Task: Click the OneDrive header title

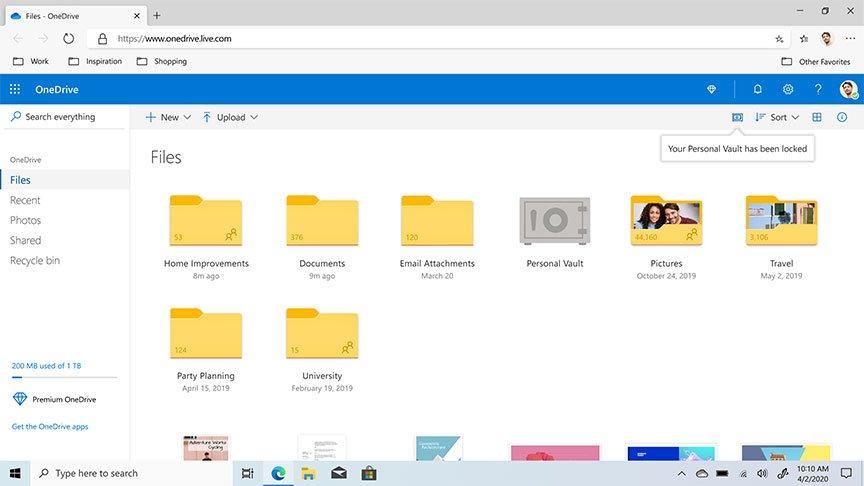Action: tap(57, 89)
